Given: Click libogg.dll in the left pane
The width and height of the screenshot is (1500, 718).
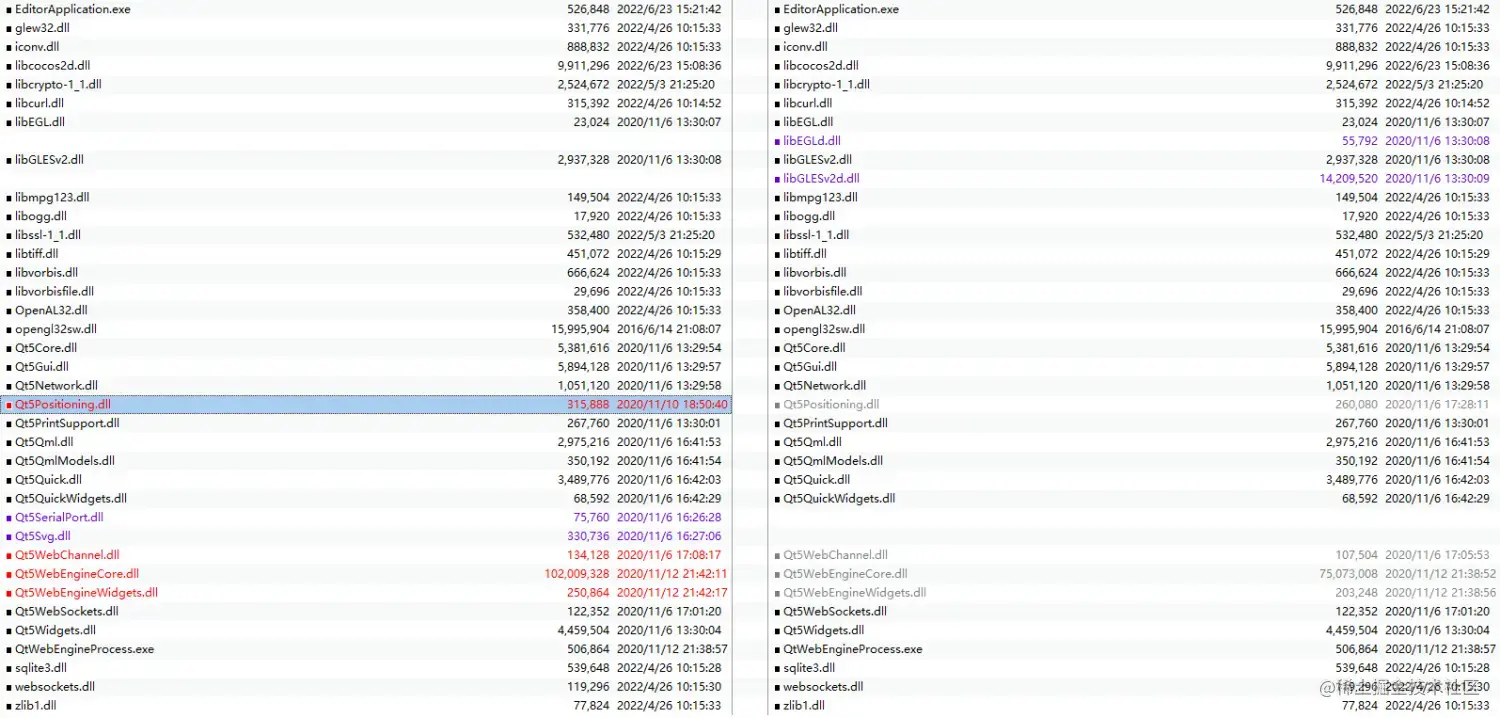Looking at the screenshot, I should point(41,216).
